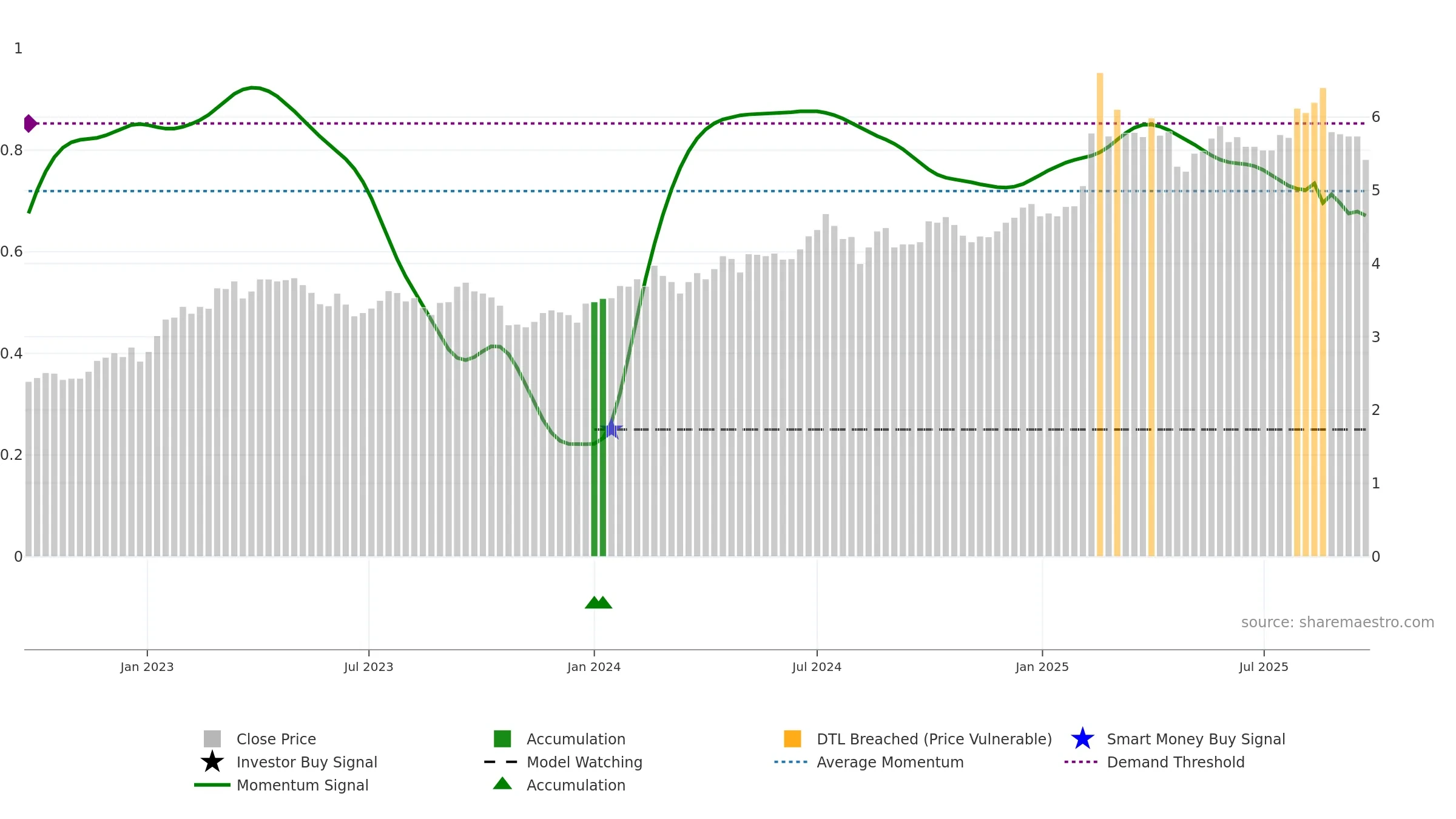
Task: Click the Jan 2024 axis label
Action: click(594, 667)
